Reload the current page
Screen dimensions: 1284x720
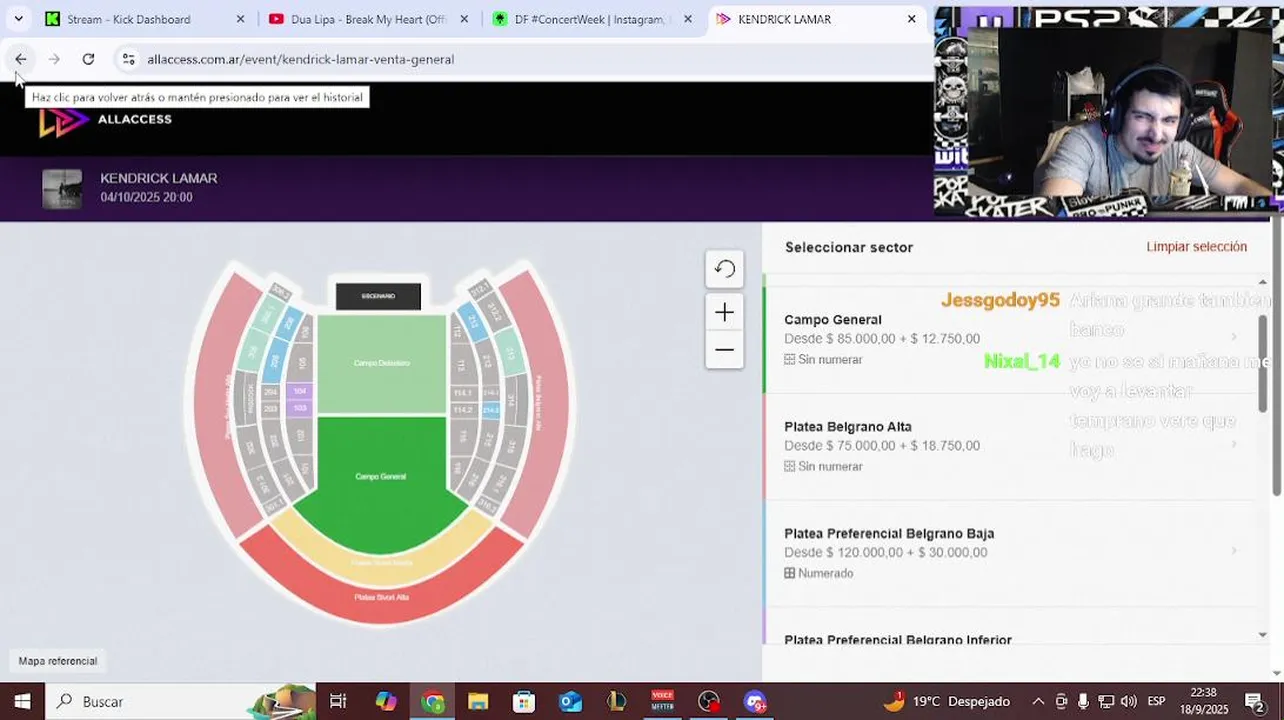tap(88, 59)
